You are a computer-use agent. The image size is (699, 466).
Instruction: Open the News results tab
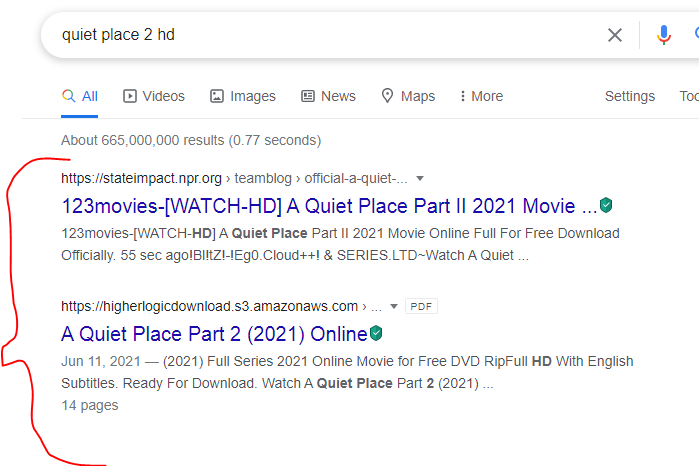tap(329, 96)
